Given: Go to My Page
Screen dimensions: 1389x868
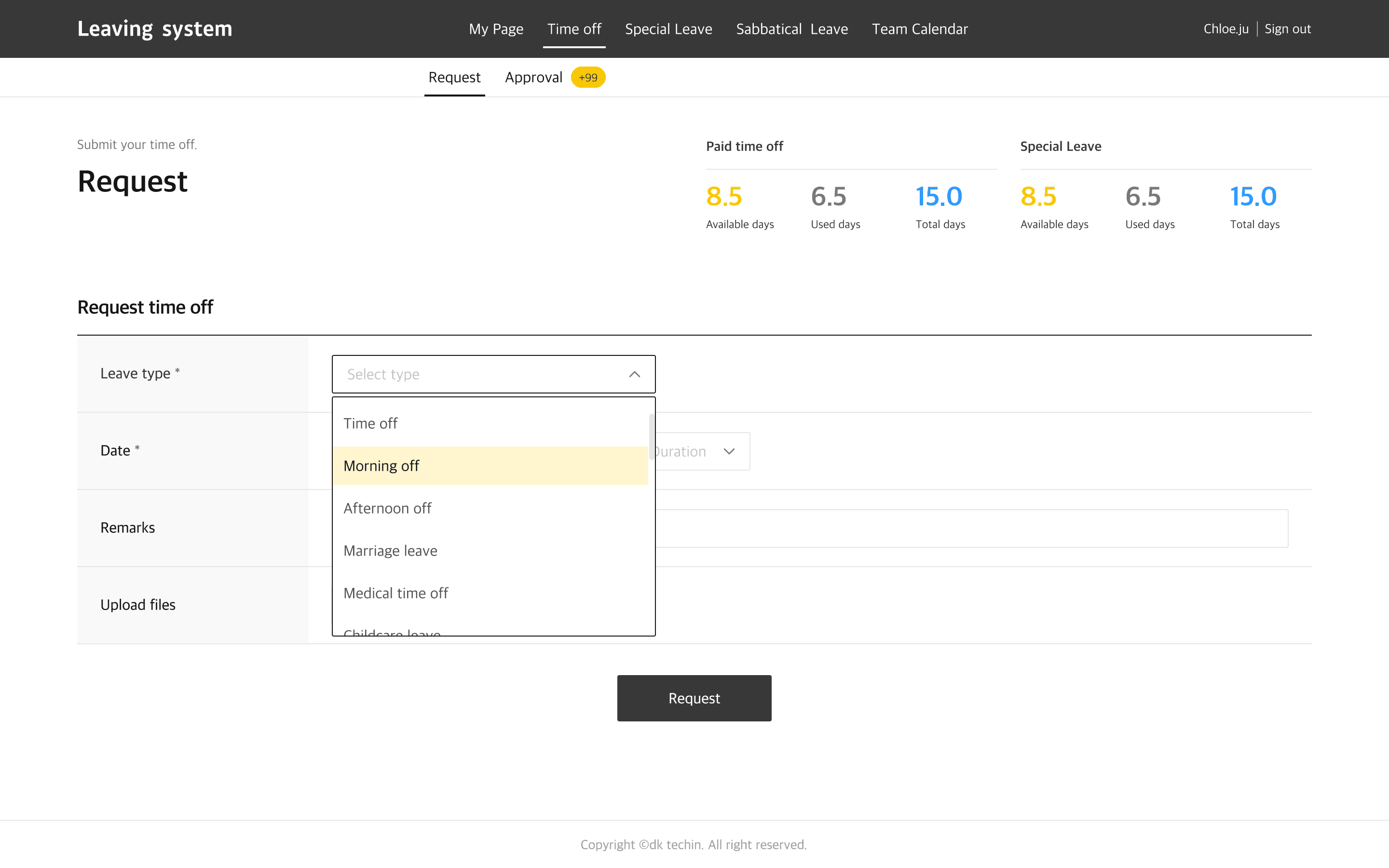Looking at the screenshot, I should click(x=496, y=29).
